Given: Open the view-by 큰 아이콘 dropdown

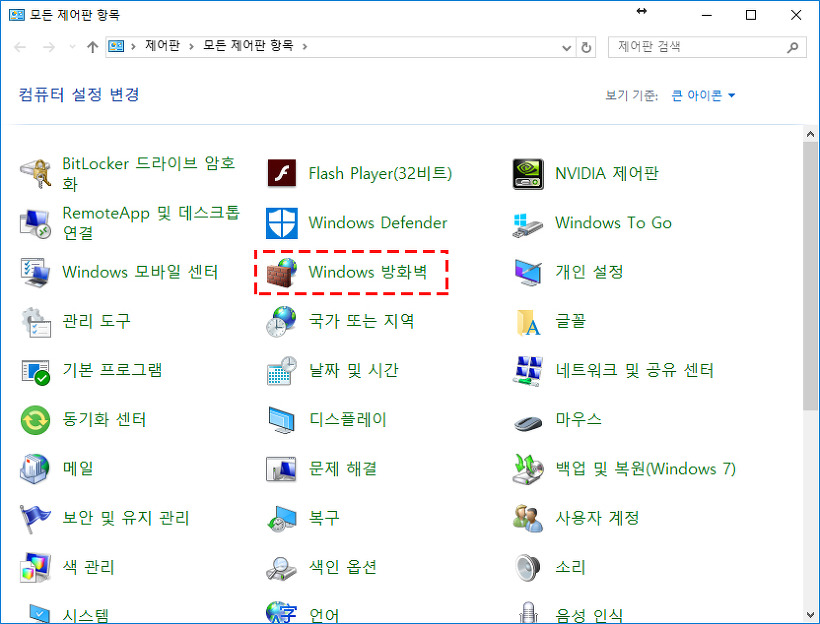Looking at the screenshot, I should (703, 95).
